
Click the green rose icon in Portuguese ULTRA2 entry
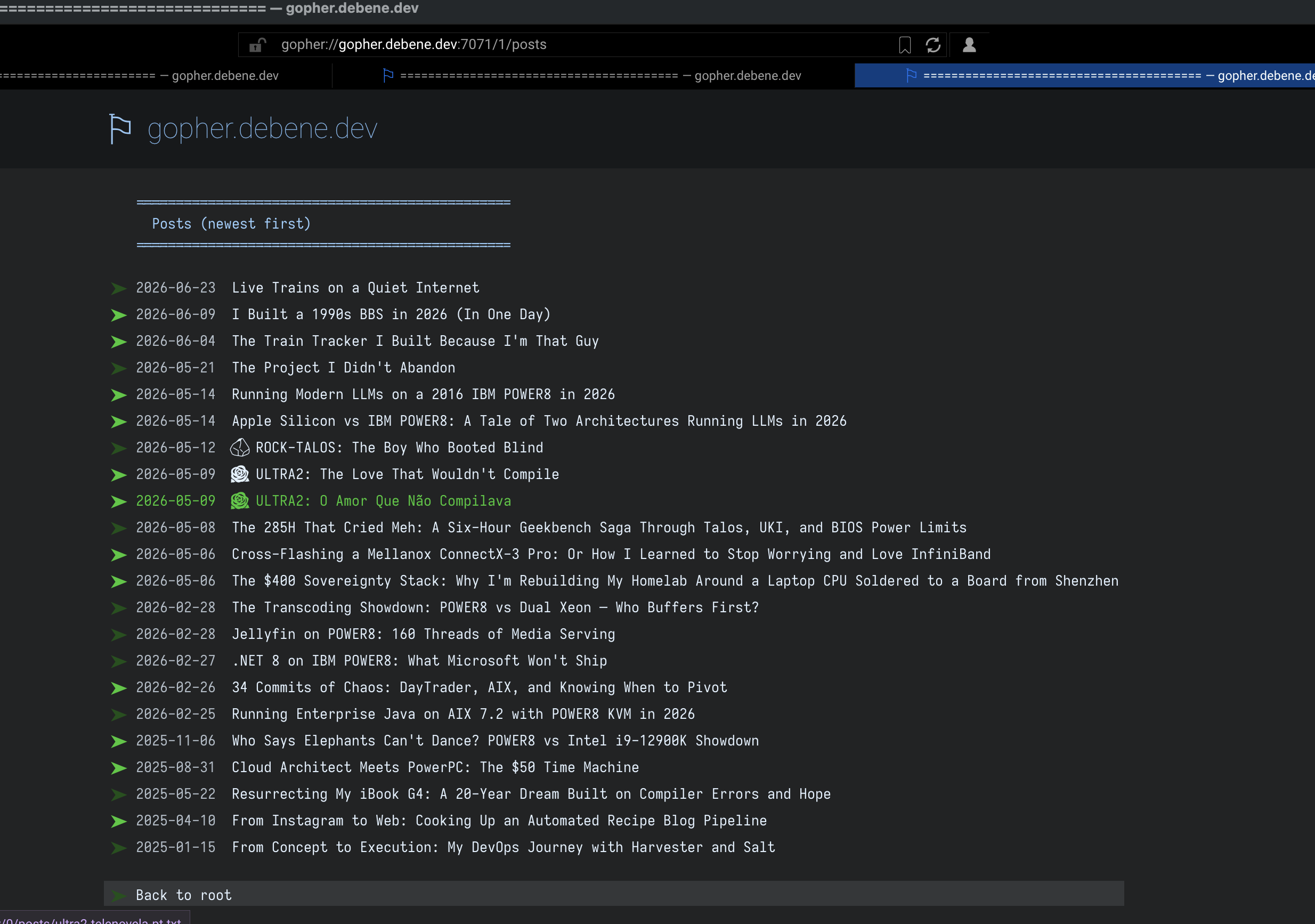pos(240,501)
